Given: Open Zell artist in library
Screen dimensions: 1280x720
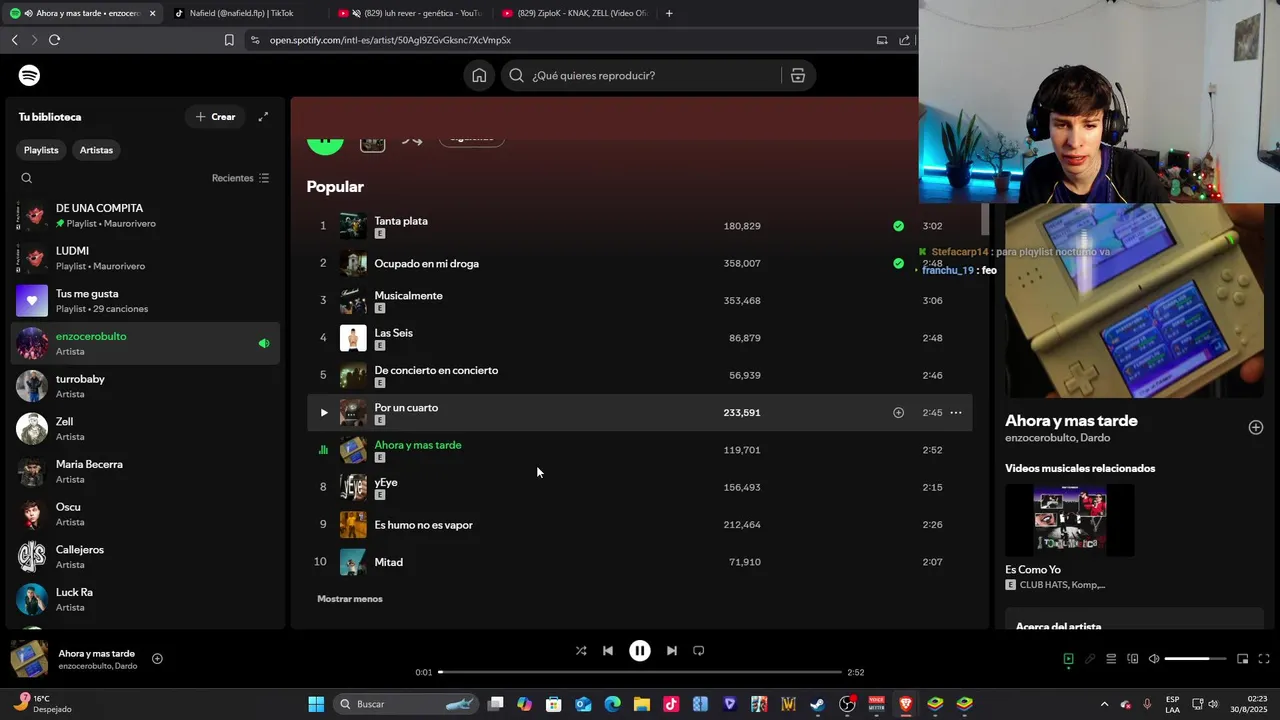Looking at the screenshot, I should (x=145, y=429).
